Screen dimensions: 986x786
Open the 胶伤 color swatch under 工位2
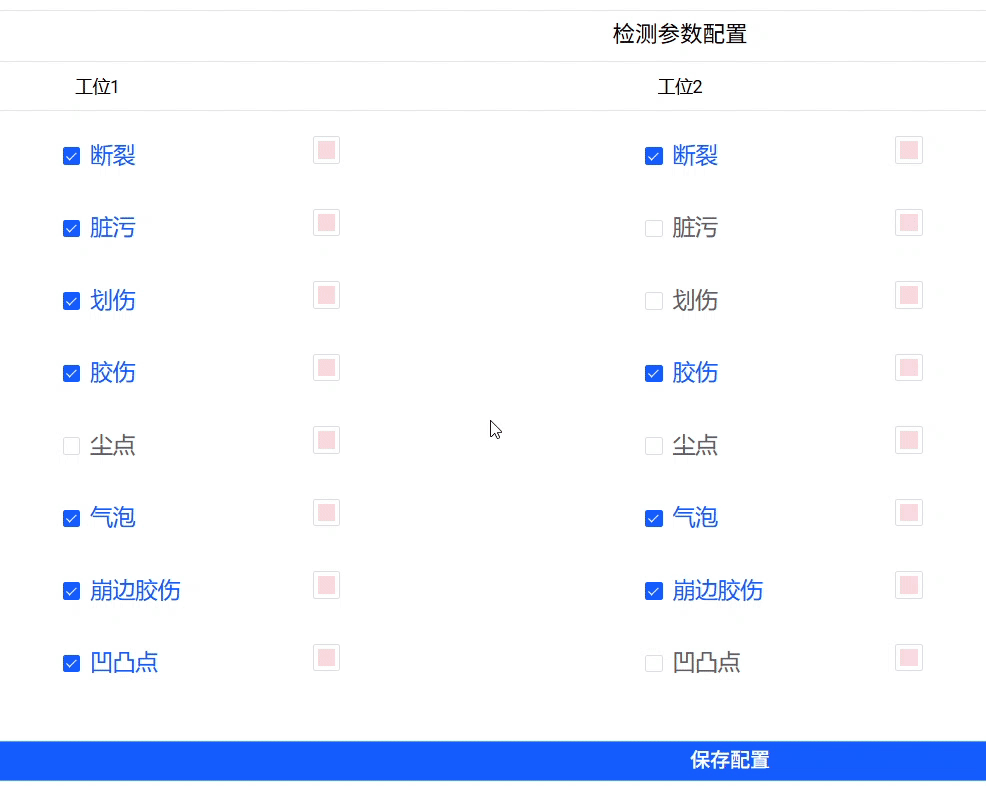point(908,367)
